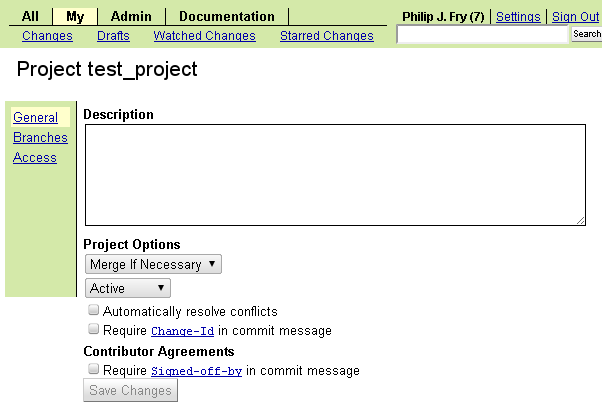Click in the Description text area
Image resolution: width=602 pixels, height=406 pixels.
pyautogui.click(x=334, y=175)
